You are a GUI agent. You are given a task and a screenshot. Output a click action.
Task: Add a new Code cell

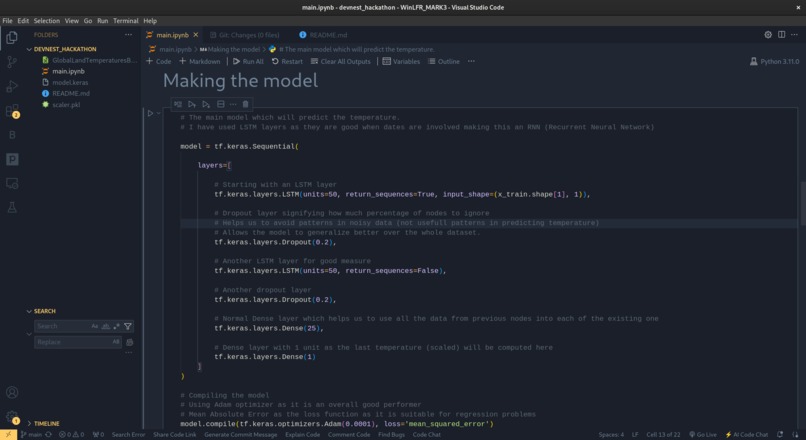pos(158,61)
